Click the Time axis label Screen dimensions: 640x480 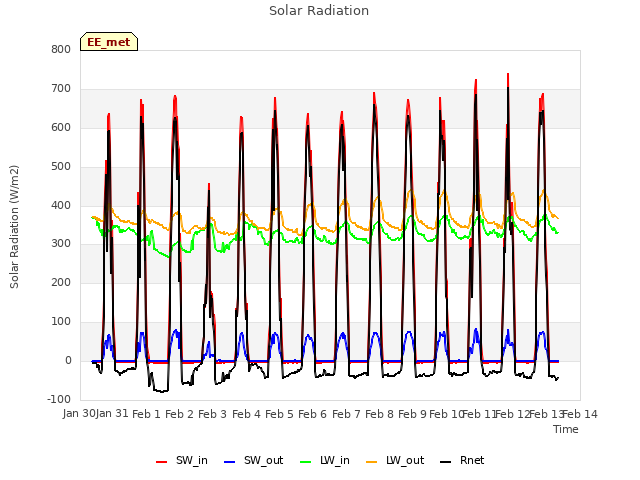[x=566, y=429]
